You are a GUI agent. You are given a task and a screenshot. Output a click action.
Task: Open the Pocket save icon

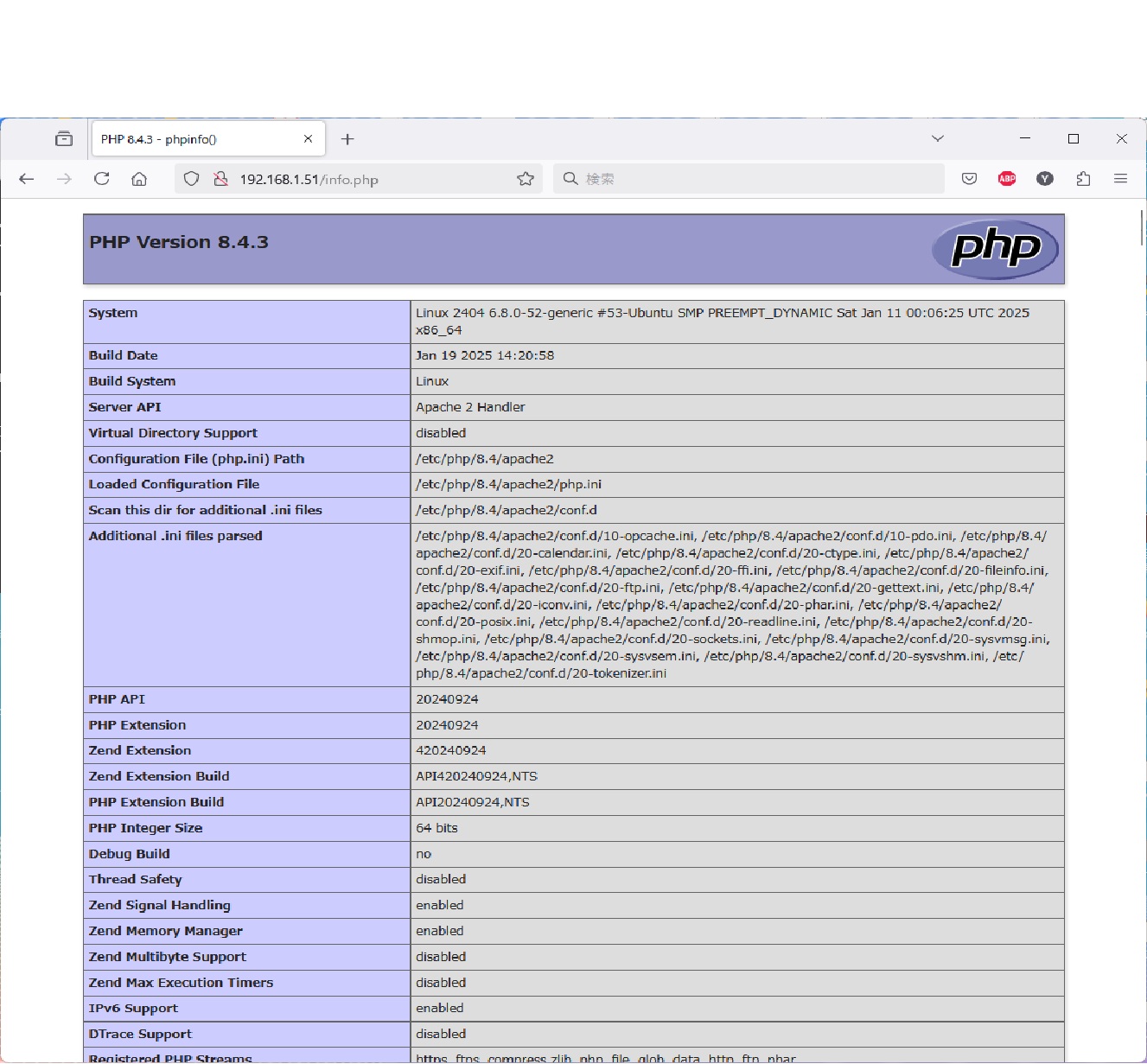(969, 179)
